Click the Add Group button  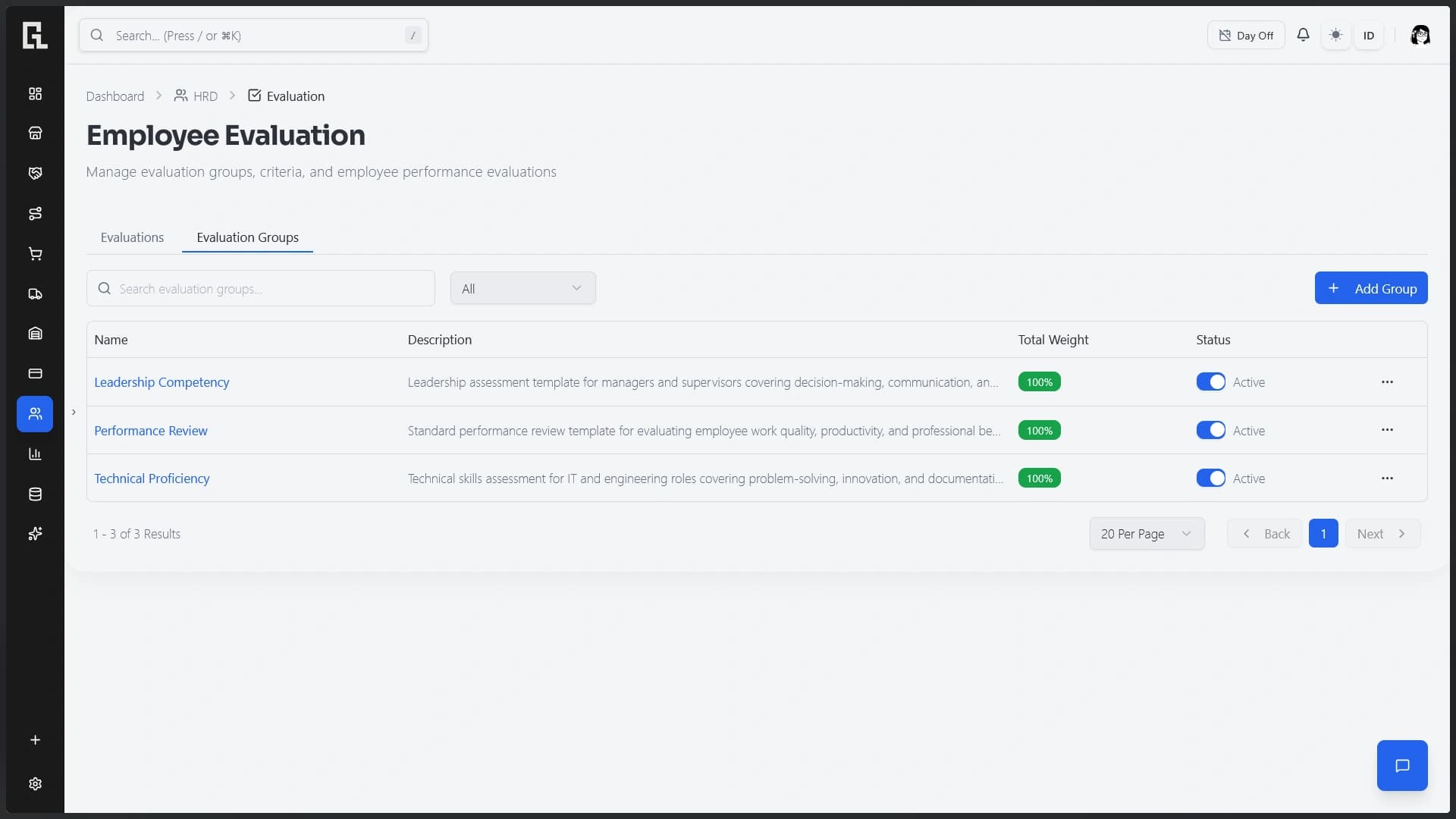point(1371,287)
